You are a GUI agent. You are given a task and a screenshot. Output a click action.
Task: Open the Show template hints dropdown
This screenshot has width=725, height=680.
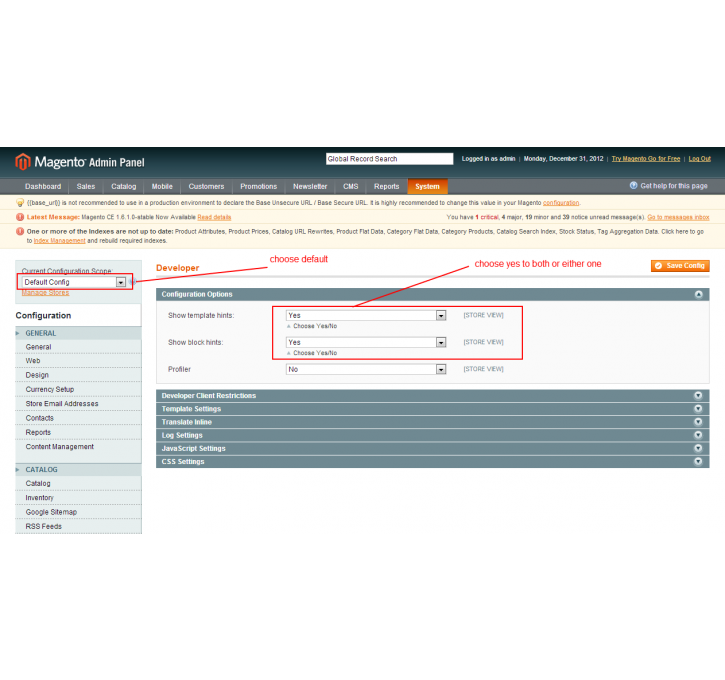365,315
